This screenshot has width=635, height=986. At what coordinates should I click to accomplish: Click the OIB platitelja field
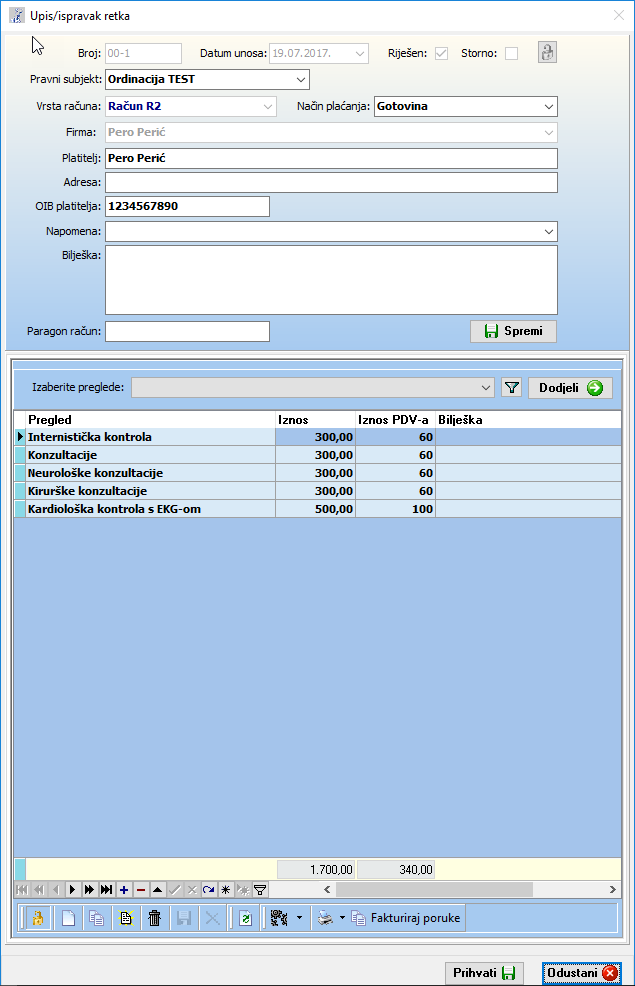187,206
